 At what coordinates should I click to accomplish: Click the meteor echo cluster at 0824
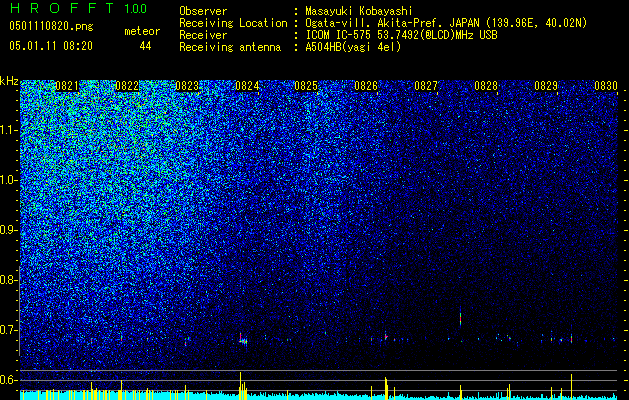(243, 340)
